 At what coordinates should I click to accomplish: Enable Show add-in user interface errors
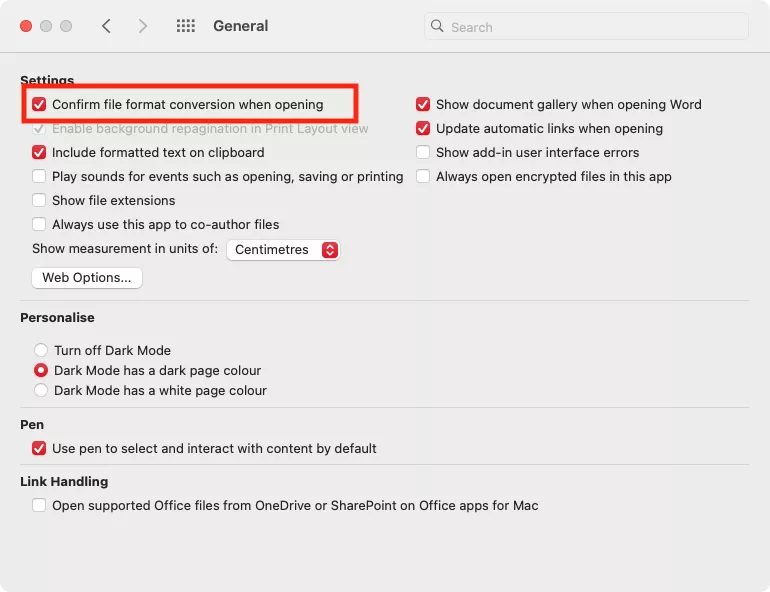click(423, 152)
